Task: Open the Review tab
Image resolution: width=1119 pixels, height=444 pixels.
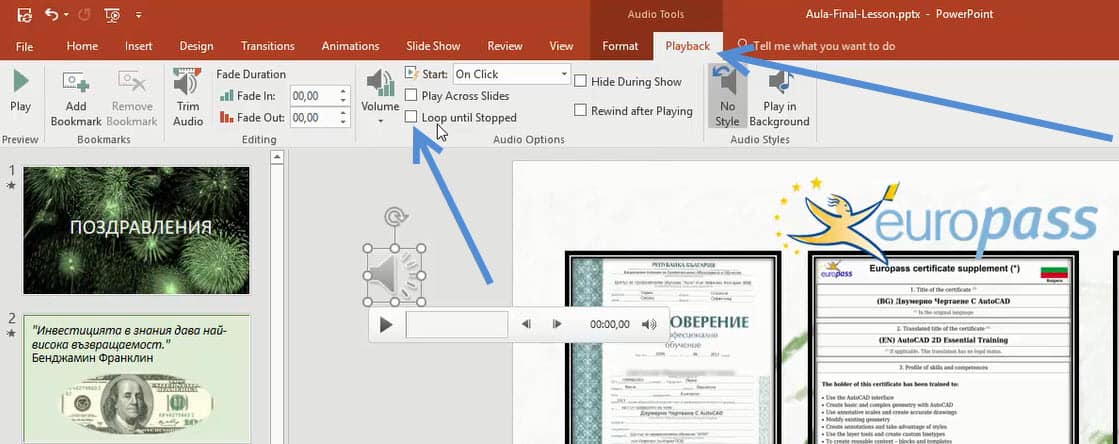Action: [x=505, y=46]
